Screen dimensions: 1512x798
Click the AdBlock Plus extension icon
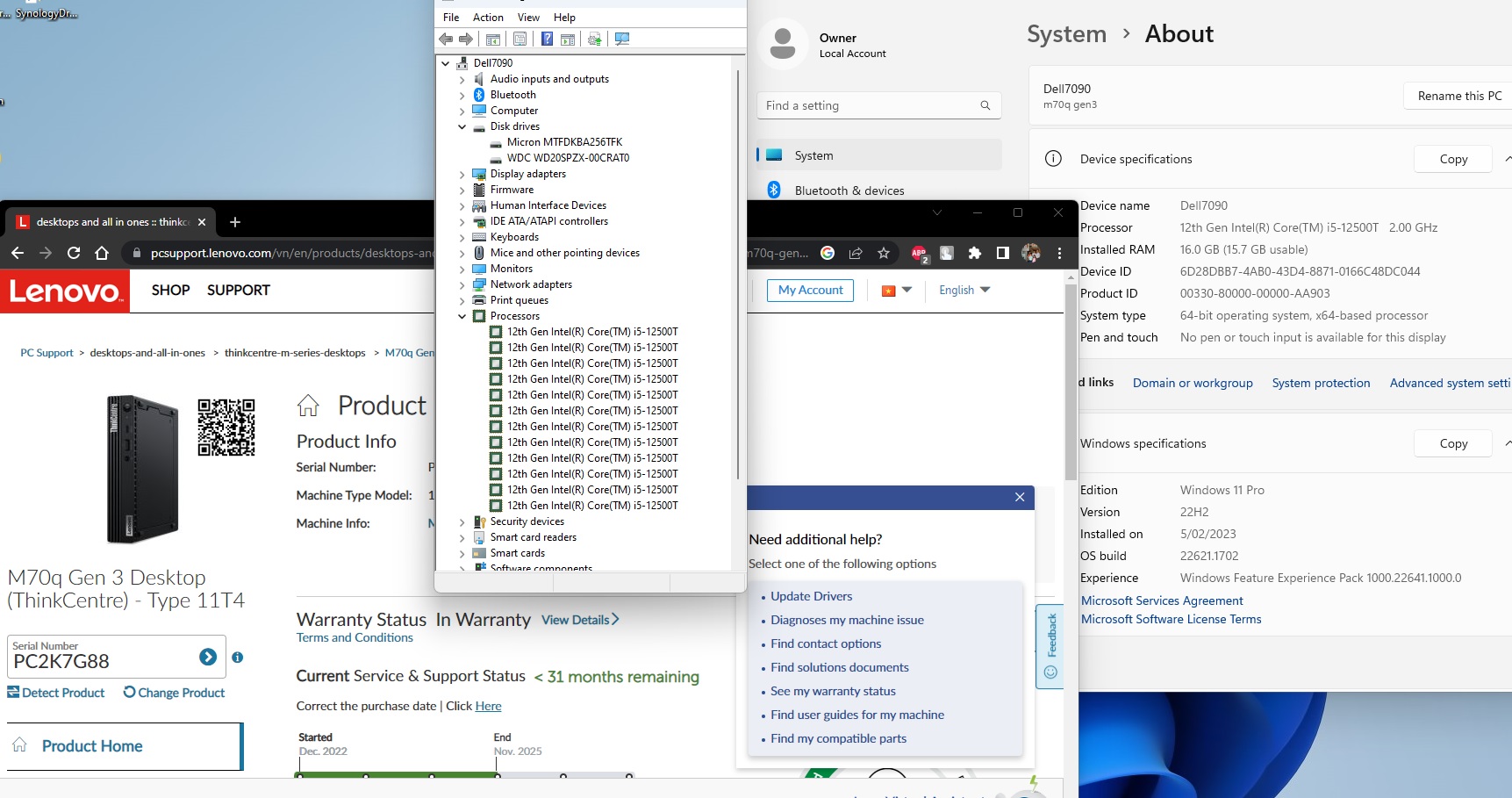919,253
